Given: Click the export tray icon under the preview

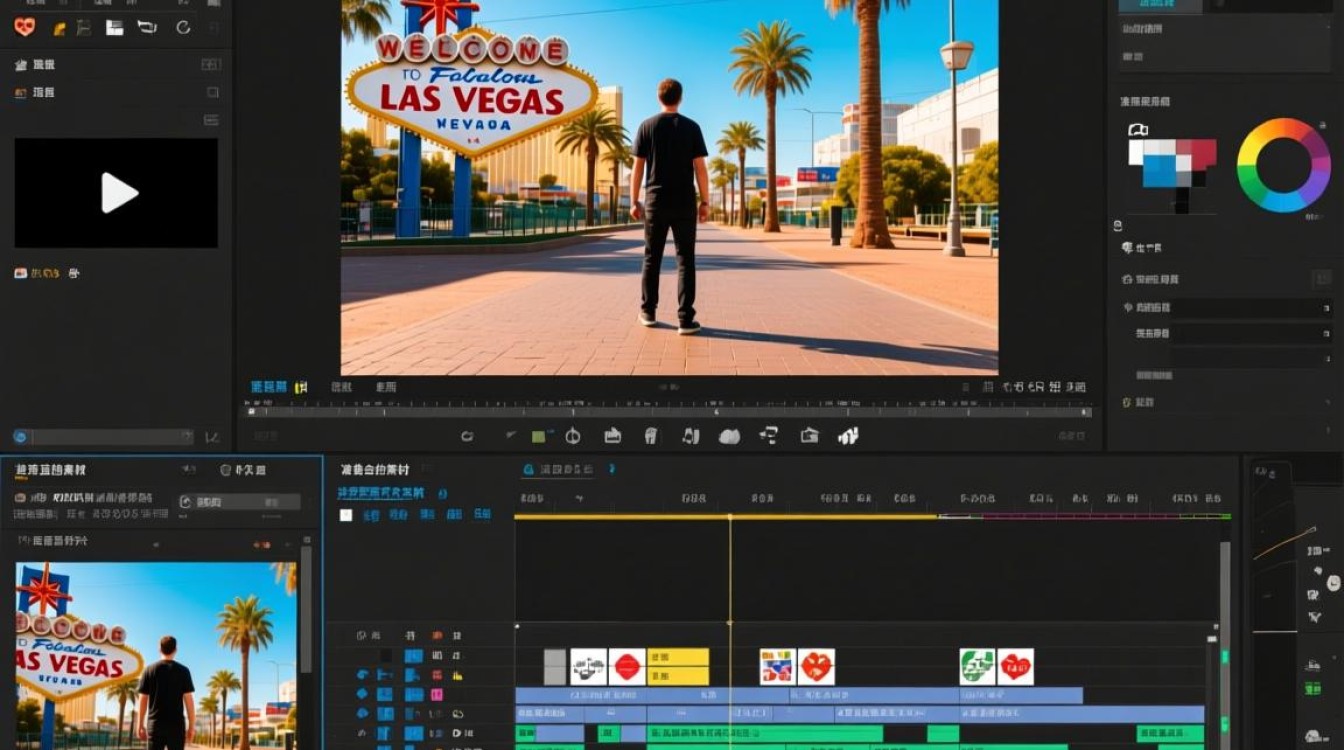Looking at the screenshot, I should coord(613,435).
